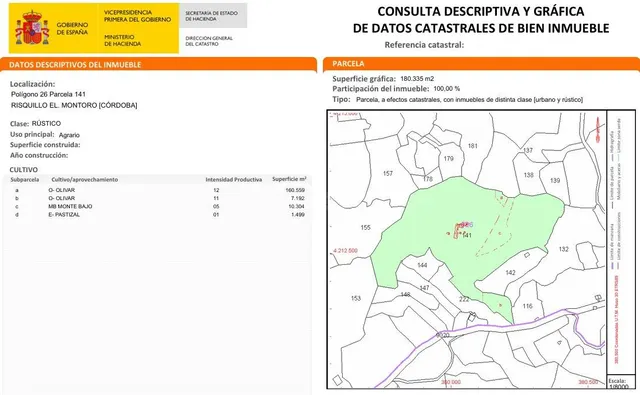Click MB MONTE BAJO cultivation cell
This screenshot has height=395, width=640.
click(x=70, y=206)
